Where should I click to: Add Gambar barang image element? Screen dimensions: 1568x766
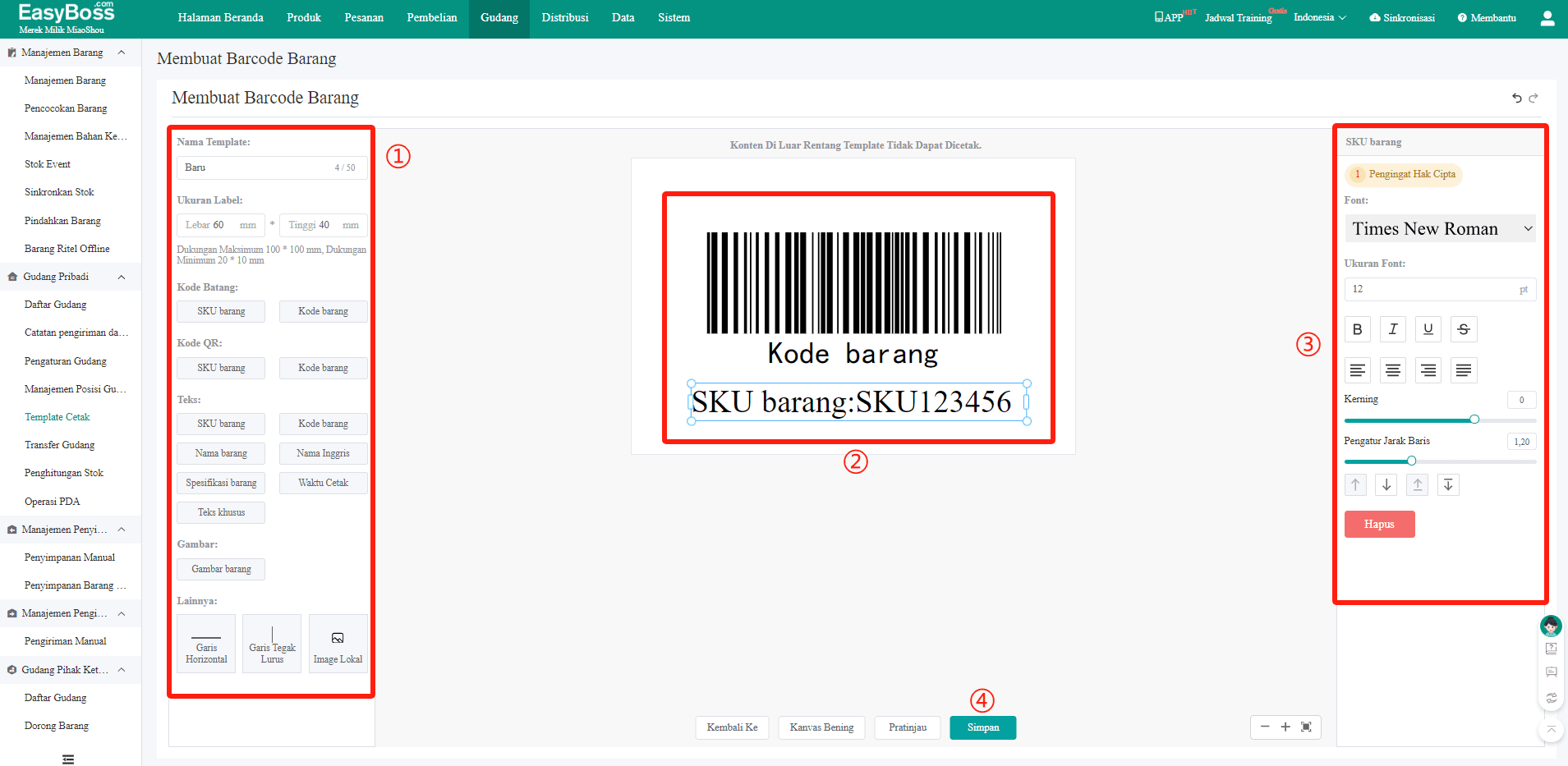[221, 569]
